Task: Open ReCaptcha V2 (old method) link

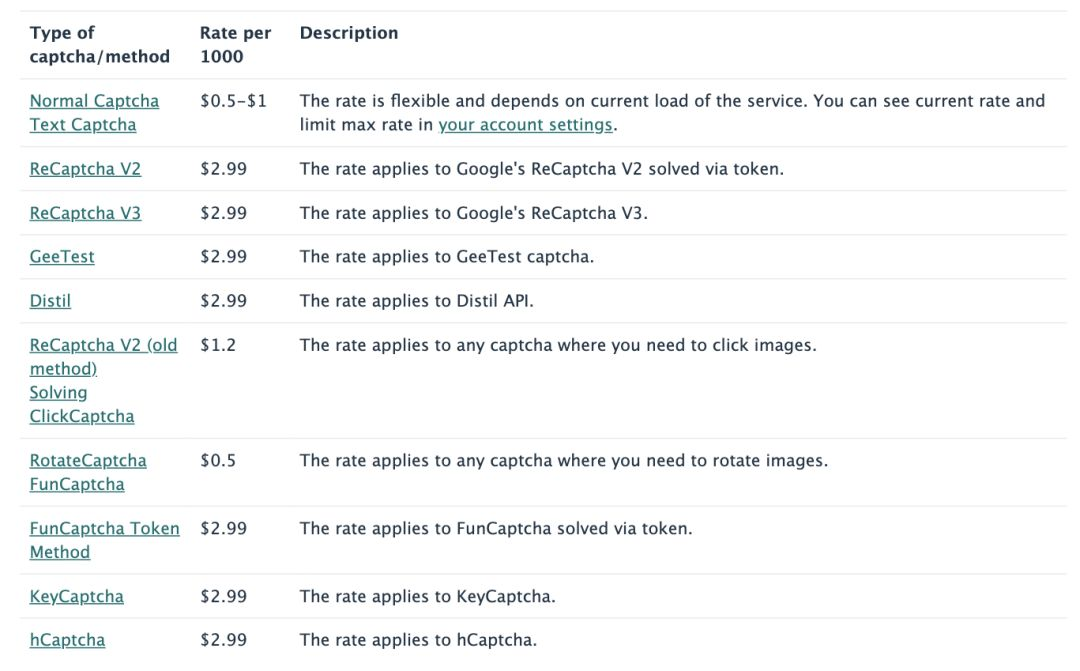Action: pyautogui.click(x=103, y=356)
